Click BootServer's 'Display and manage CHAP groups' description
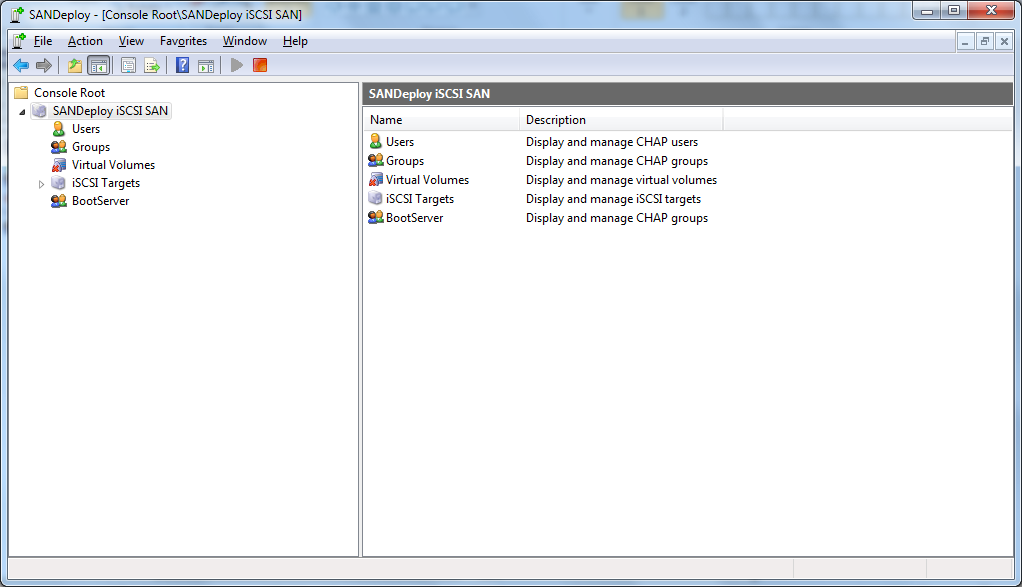 617,218
